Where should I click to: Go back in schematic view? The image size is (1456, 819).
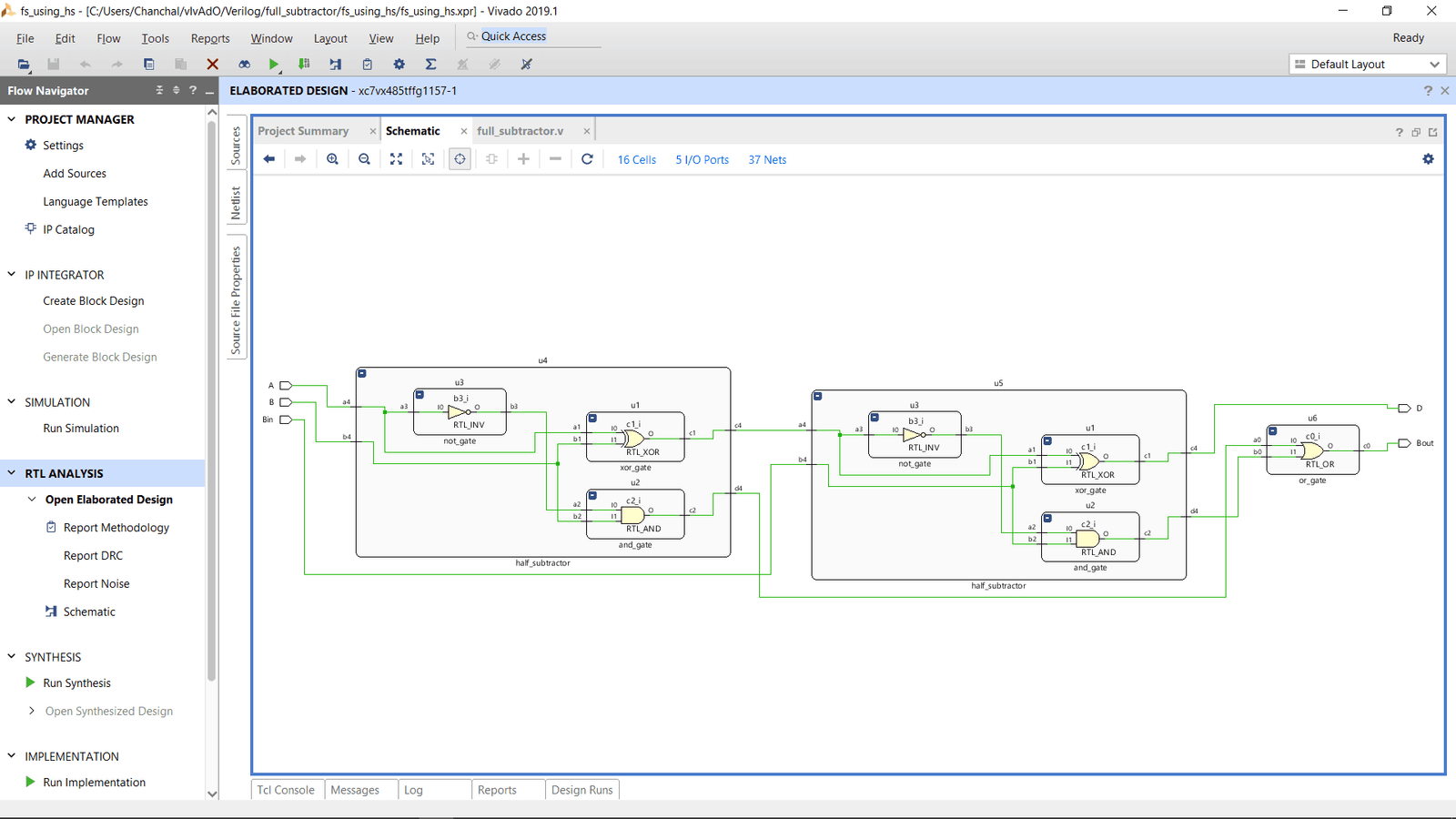click(268, 159)
